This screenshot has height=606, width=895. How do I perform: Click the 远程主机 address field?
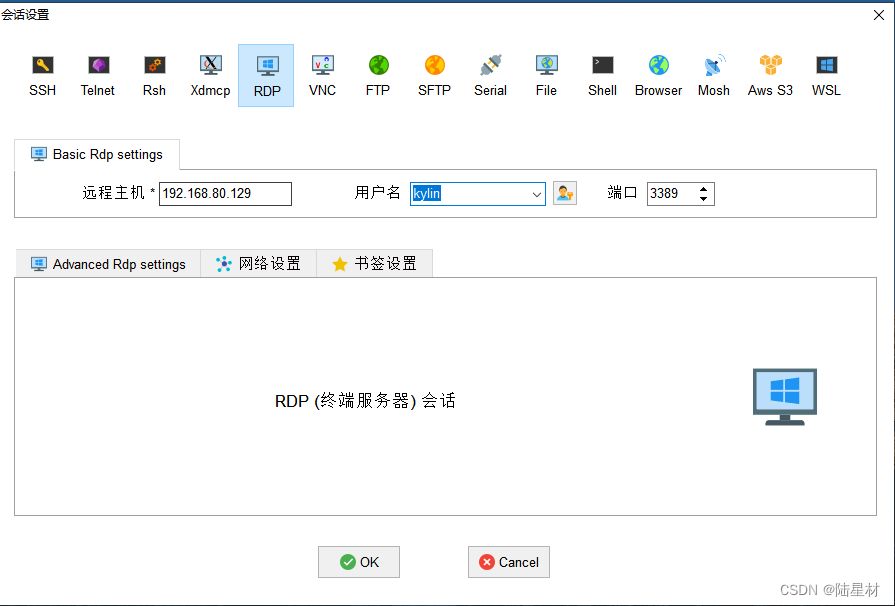click(x=225, y=193)
